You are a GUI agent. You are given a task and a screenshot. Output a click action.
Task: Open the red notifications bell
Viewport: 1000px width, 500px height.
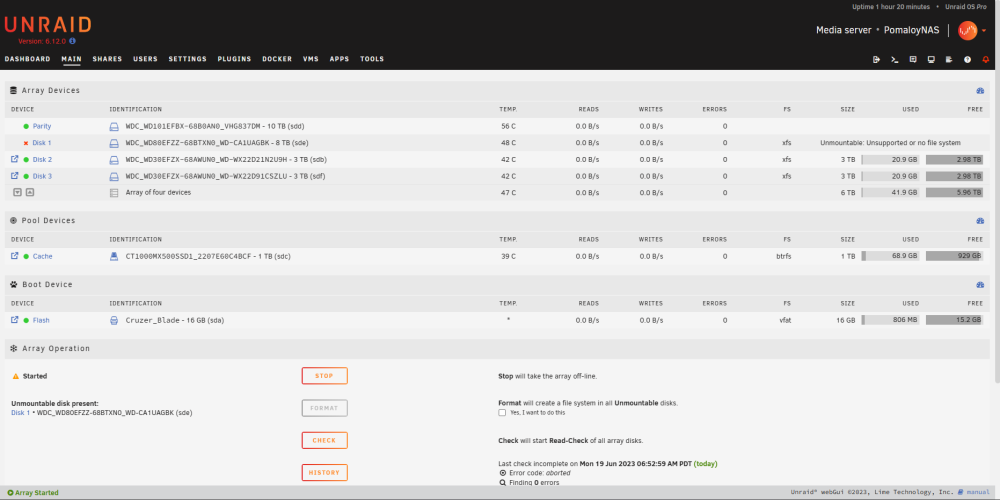(986, 59)
